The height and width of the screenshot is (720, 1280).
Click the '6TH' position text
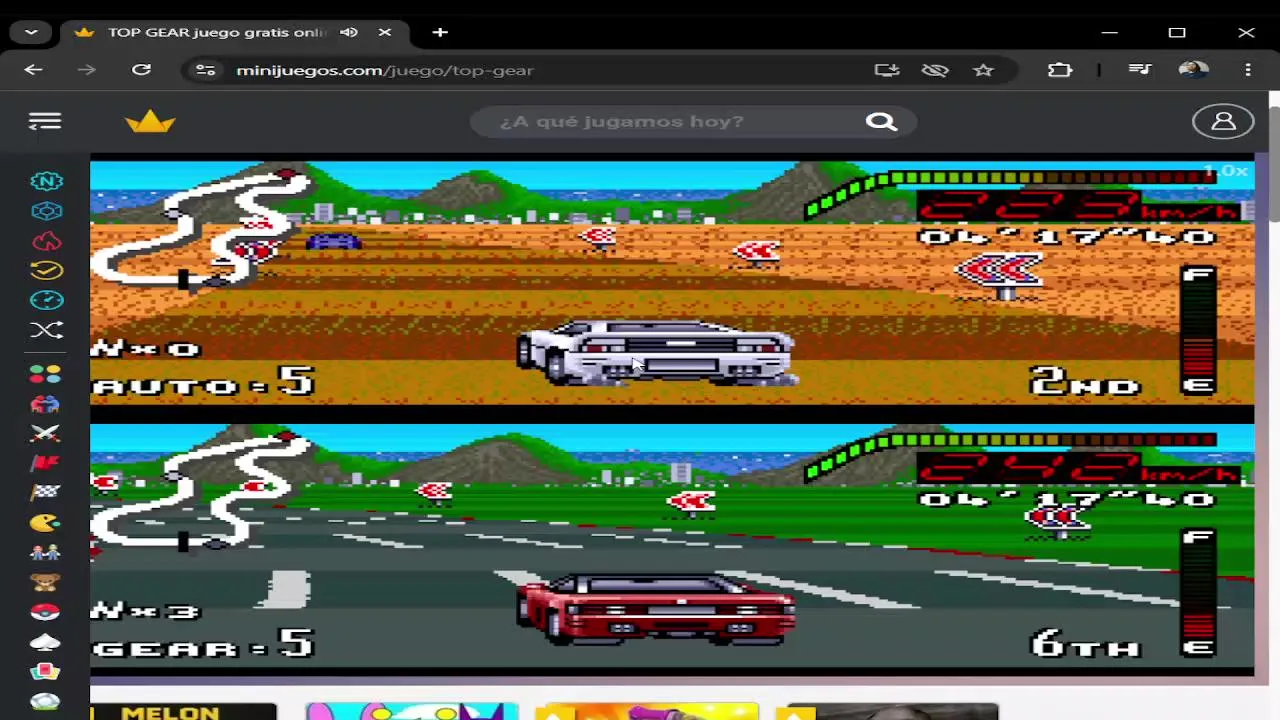tap(1085, 643)
